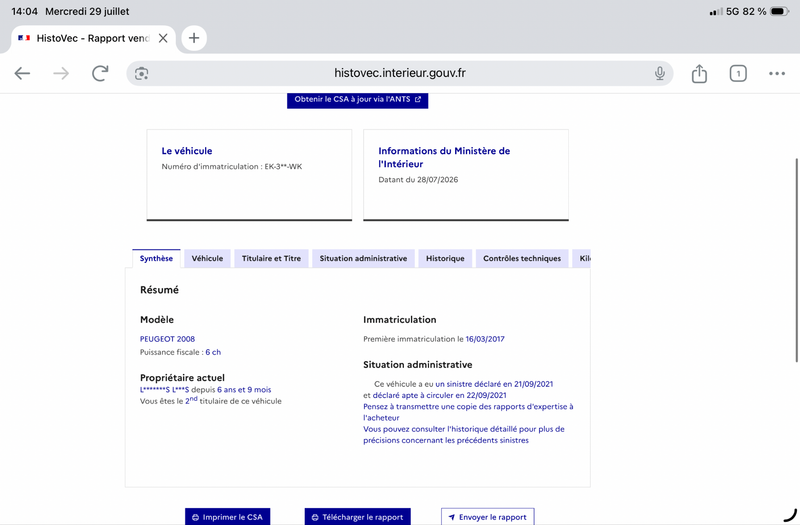Focus the histovec.interieur.gouv.fr address bar
This screenshot has width=800, height=525.
[x=399, y=73]
